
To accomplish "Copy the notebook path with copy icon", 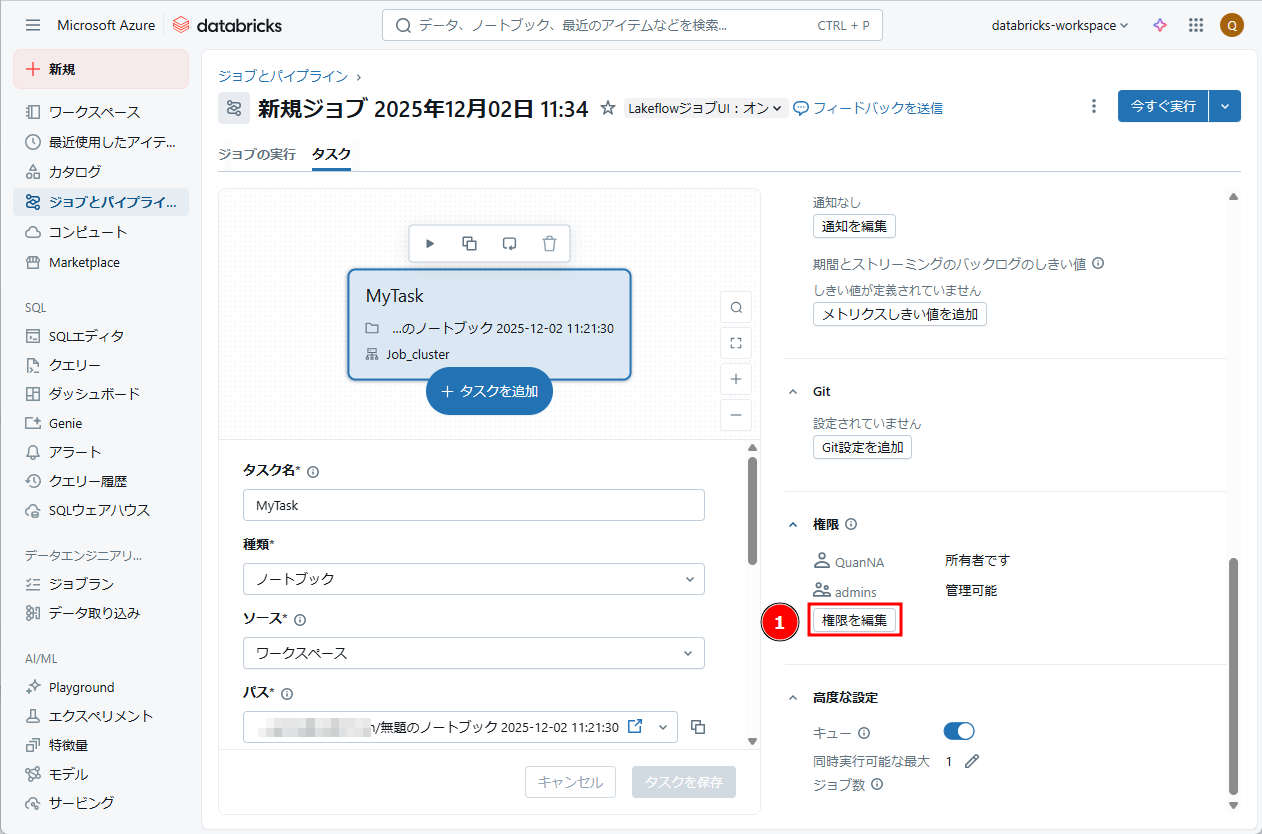I will click(x=698, y=727).
